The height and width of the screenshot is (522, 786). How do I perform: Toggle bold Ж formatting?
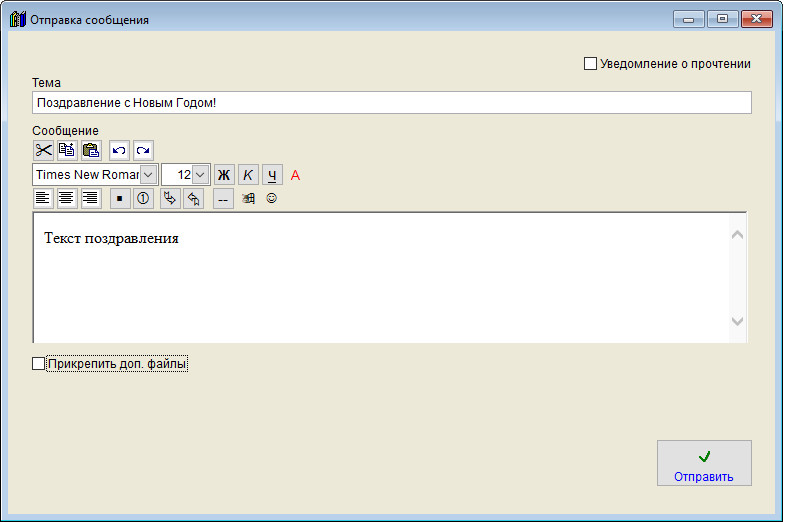pyautogui.click(x=224, y=175)
